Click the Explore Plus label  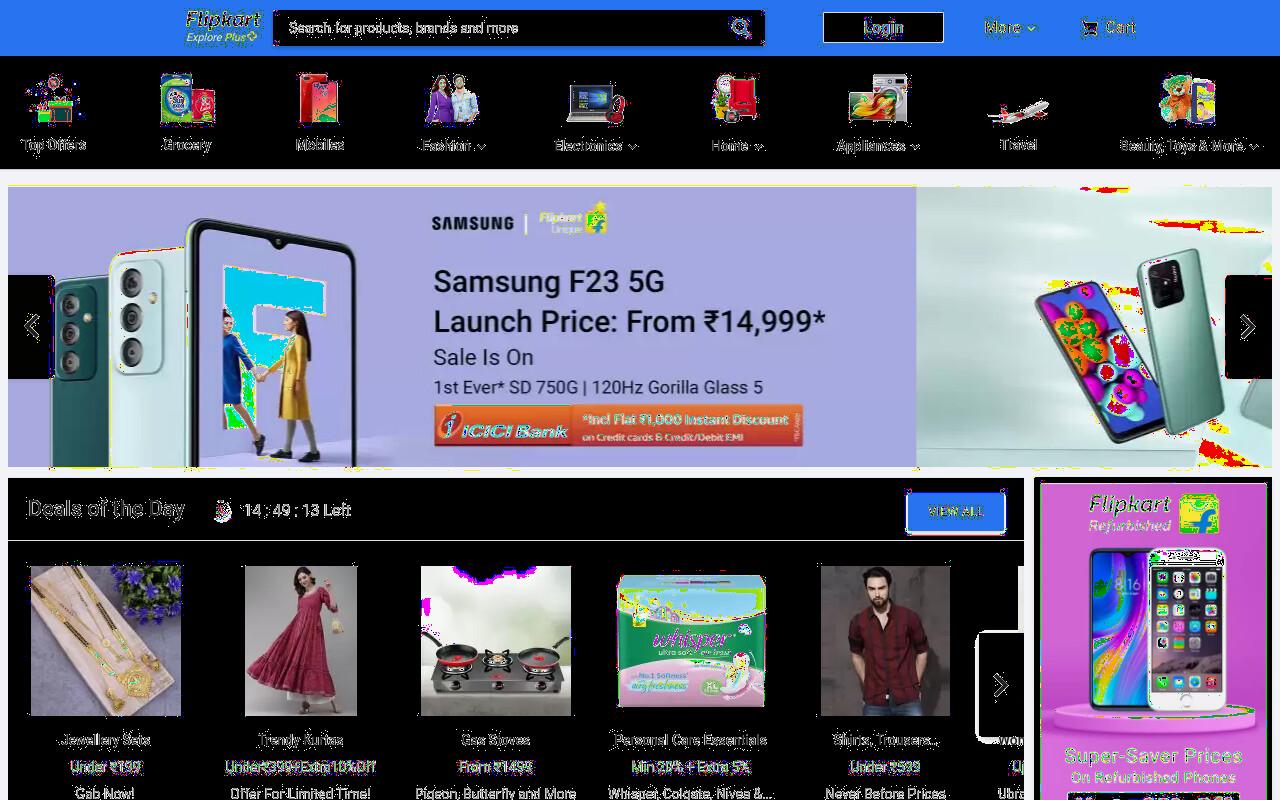coord(221,38)
